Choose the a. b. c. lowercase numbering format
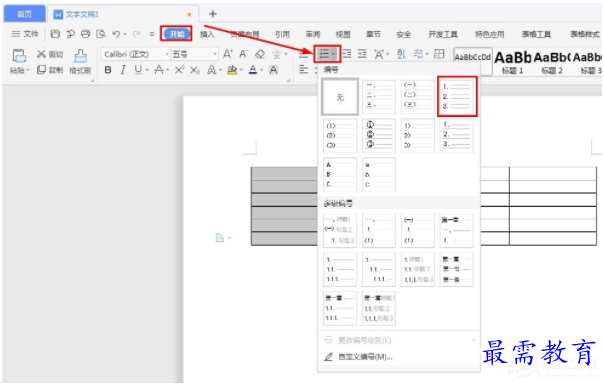 pyautogui.click(x=379, y=174)
